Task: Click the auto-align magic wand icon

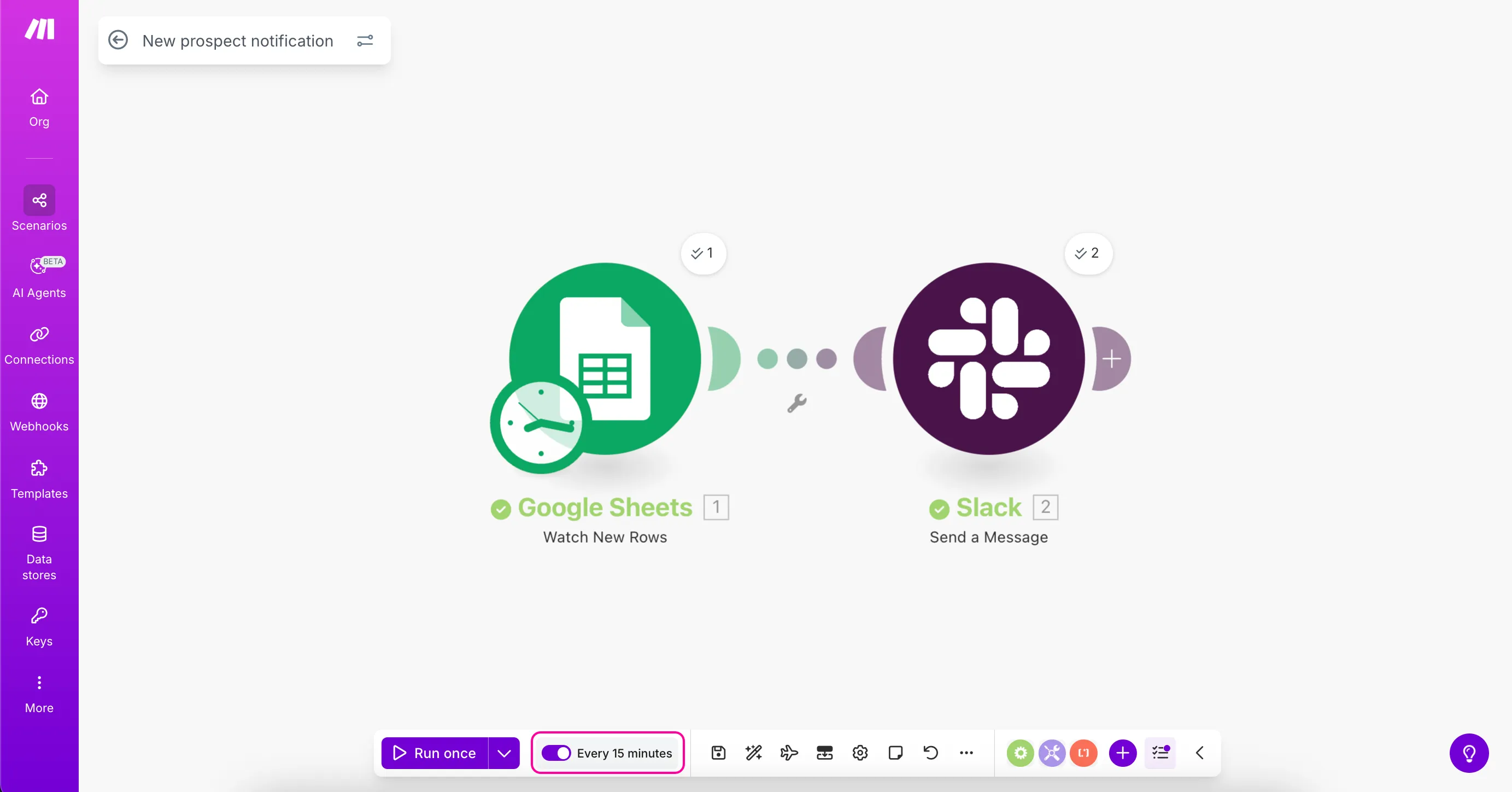Action: click(x=754, y=753)
